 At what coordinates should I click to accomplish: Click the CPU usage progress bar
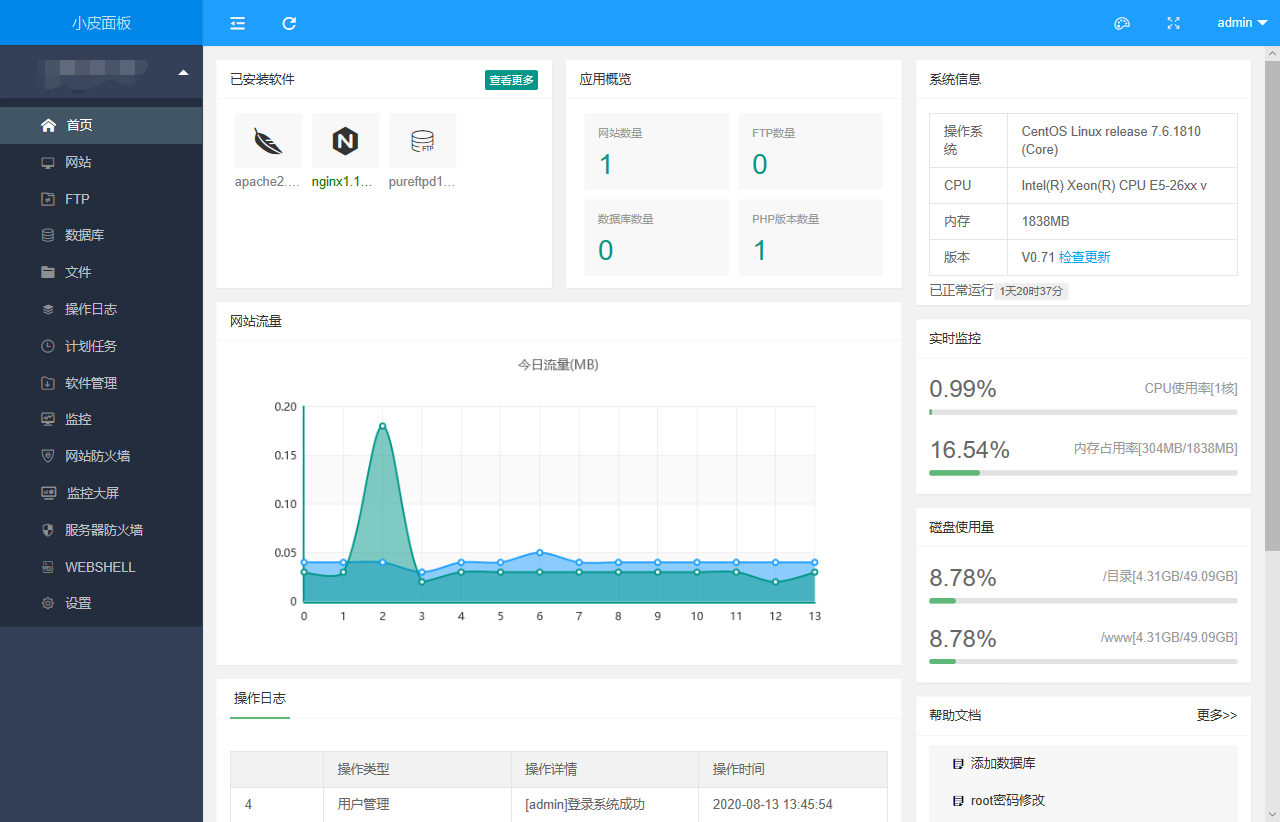click(1083, 412)
